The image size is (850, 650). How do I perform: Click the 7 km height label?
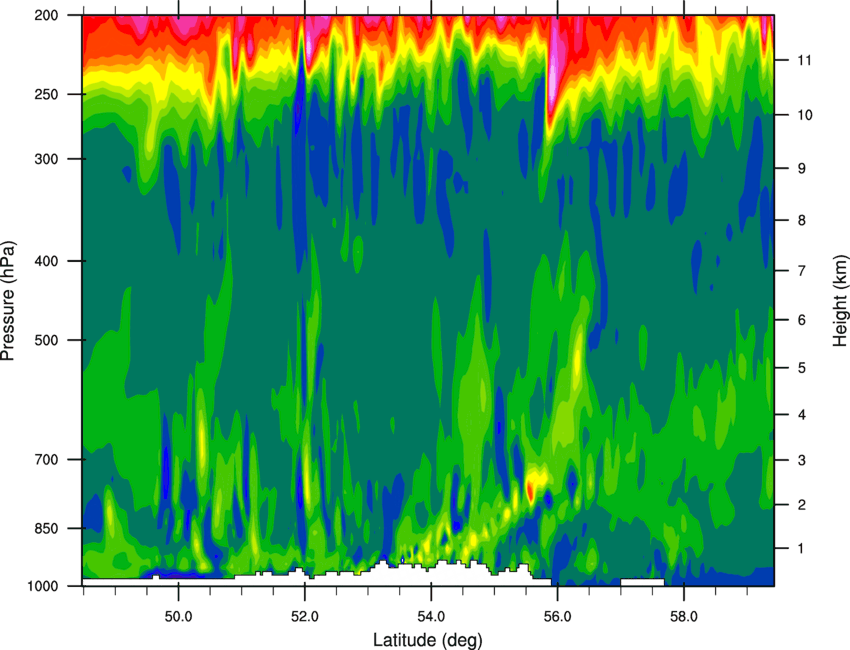802,271
